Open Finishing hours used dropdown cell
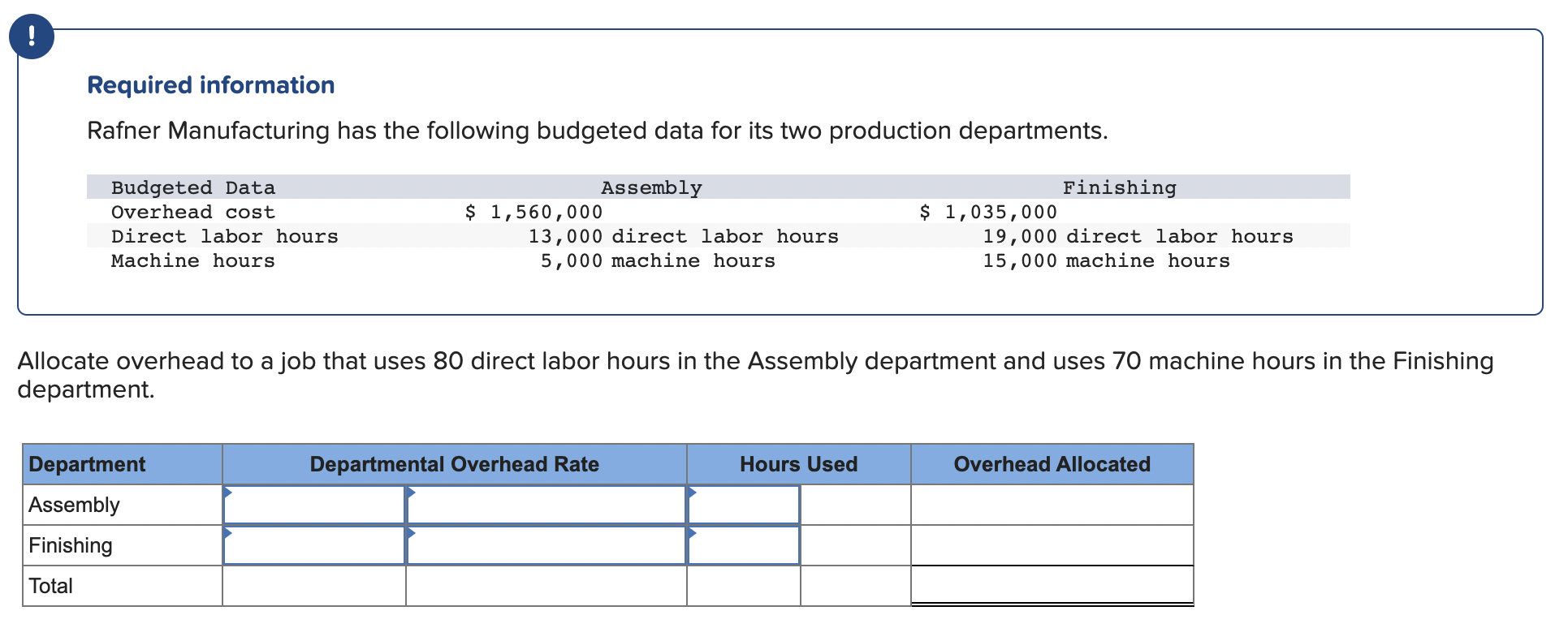The image size is (1568, 628). 744,545
